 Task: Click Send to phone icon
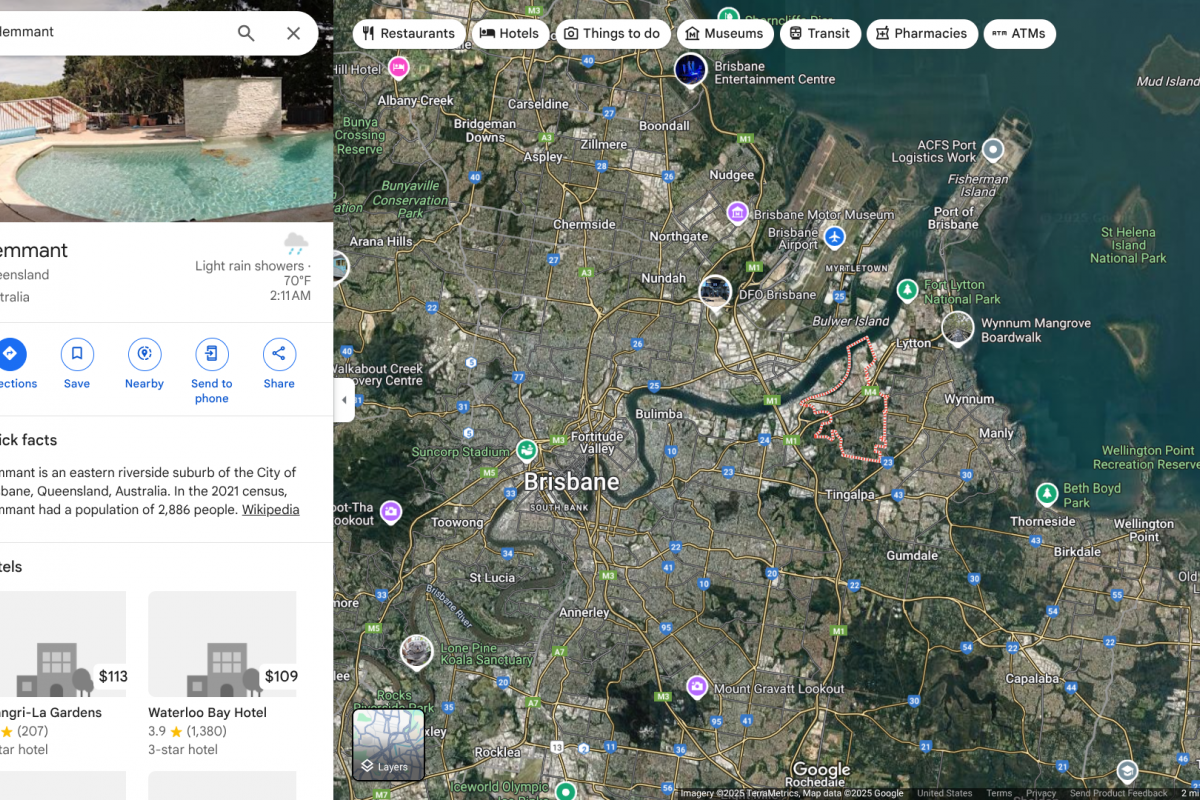(x=212, y=354)
